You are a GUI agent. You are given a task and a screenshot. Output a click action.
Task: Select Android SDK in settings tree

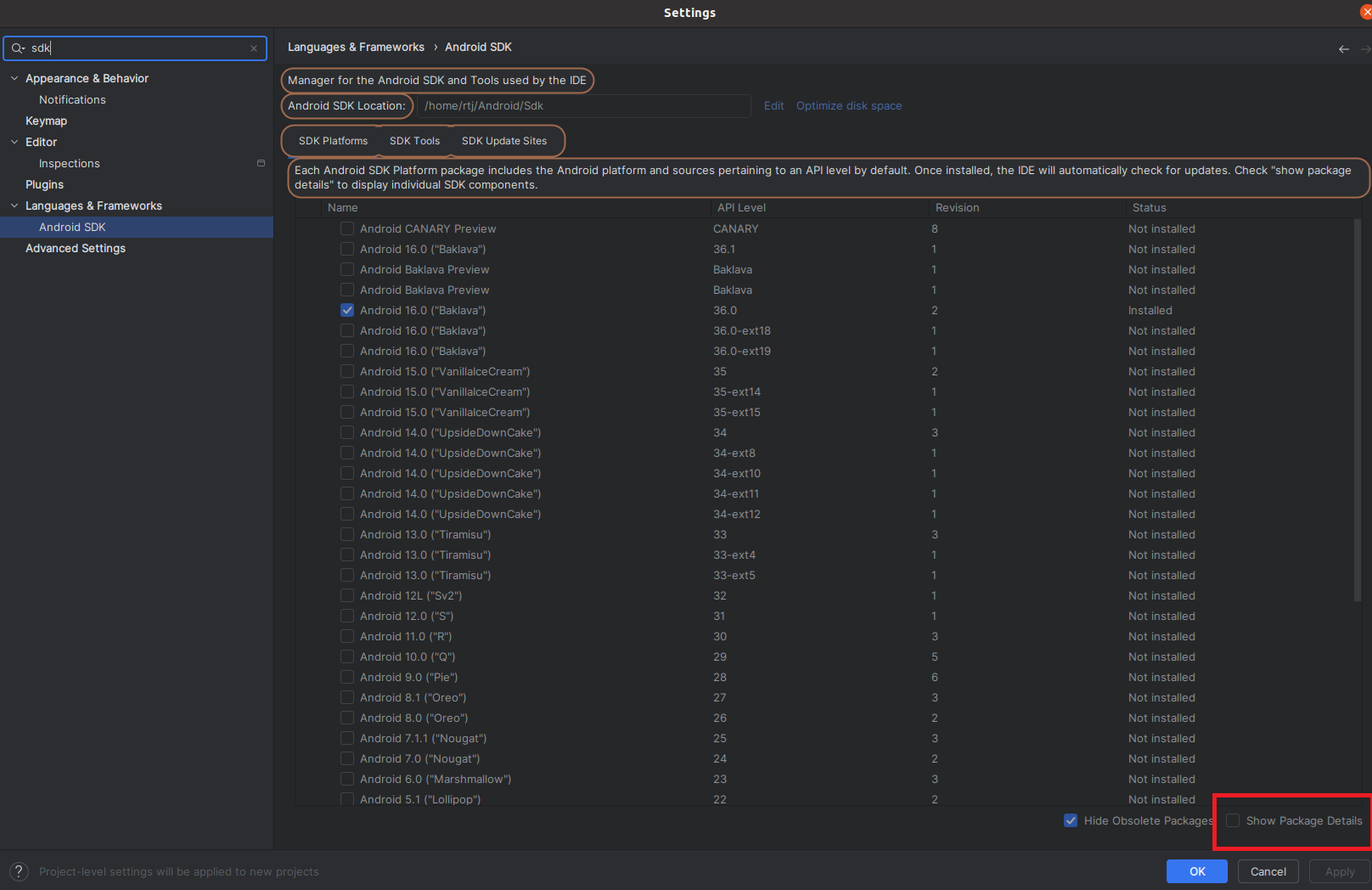coord(137,227)
